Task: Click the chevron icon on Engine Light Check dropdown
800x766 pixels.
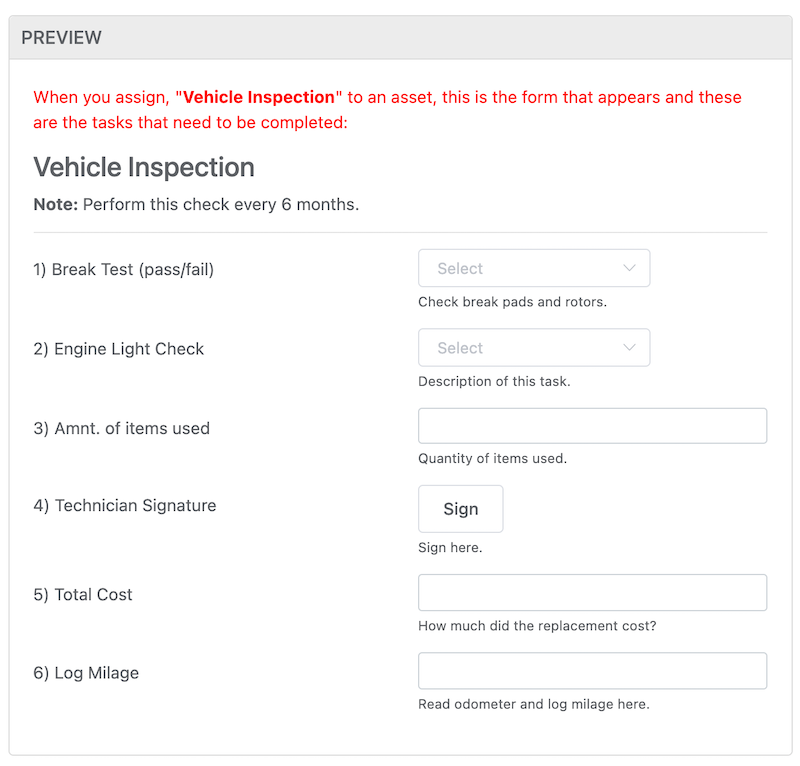Action: [630, 347]
